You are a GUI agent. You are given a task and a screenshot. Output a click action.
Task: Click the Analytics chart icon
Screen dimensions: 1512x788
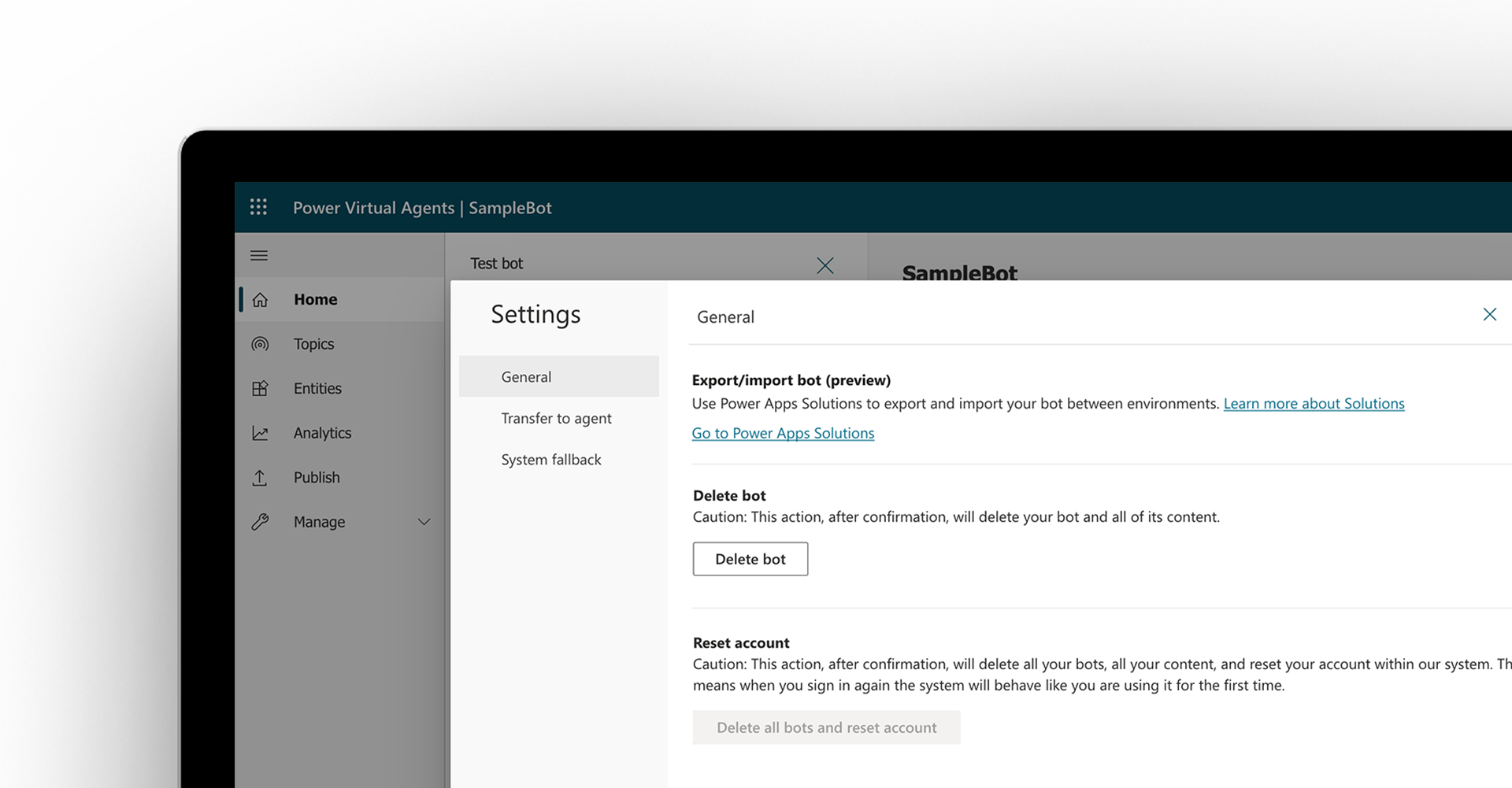(261, 433)
